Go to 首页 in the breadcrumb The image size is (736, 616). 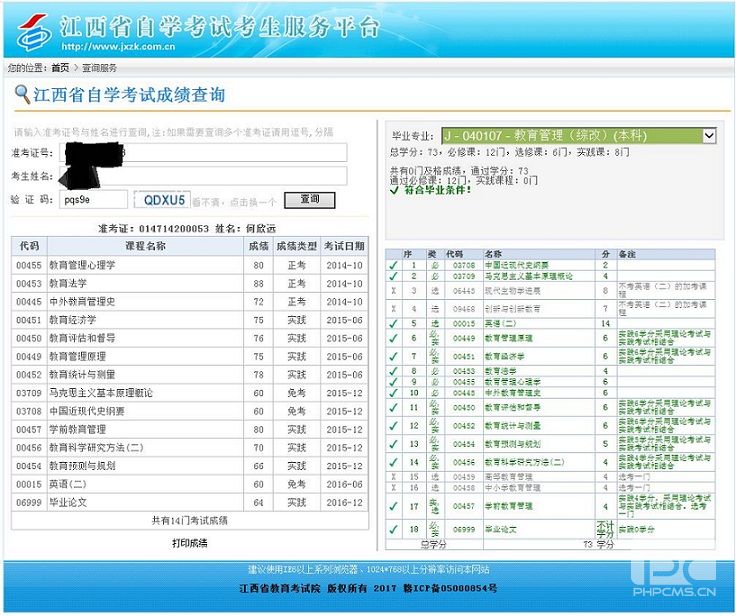[60, 68]
